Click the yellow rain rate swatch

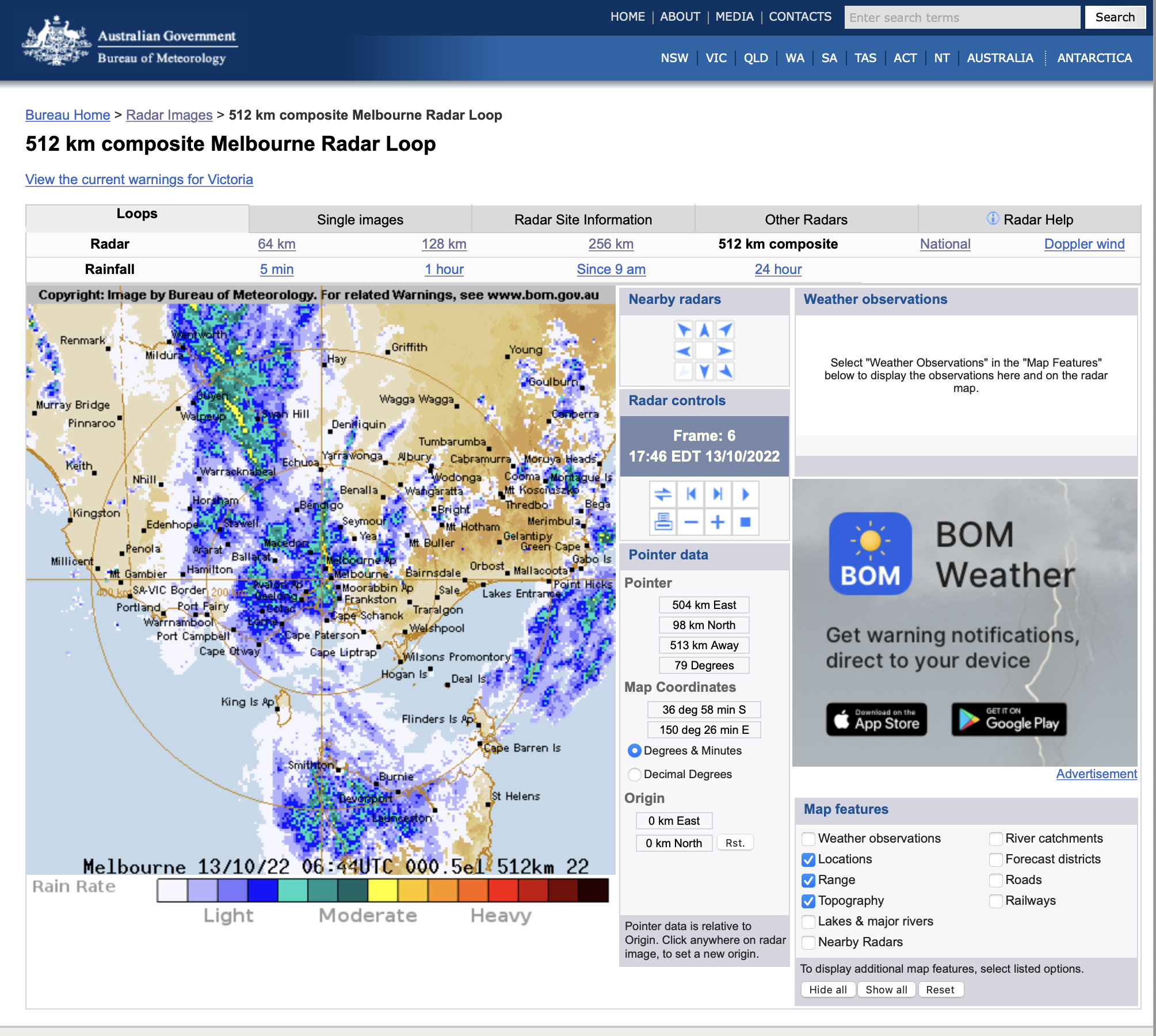click(383, 890)
